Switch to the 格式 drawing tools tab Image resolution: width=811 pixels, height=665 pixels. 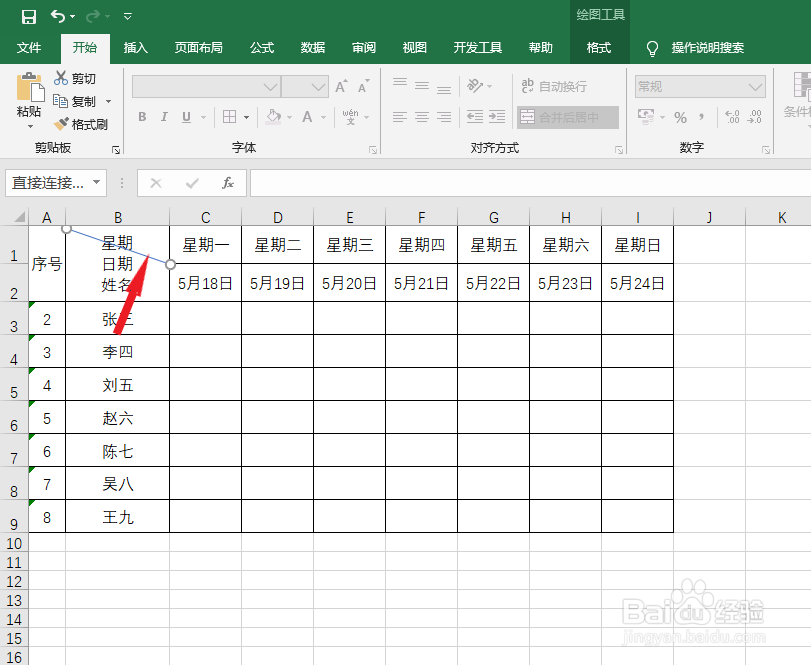click(599, 48)
